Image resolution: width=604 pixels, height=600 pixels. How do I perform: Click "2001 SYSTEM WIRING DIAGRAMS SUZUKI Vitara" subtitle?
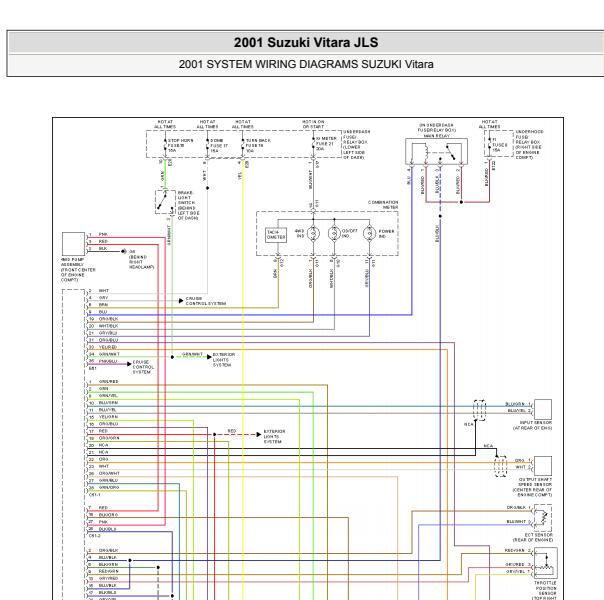[306, 64]
